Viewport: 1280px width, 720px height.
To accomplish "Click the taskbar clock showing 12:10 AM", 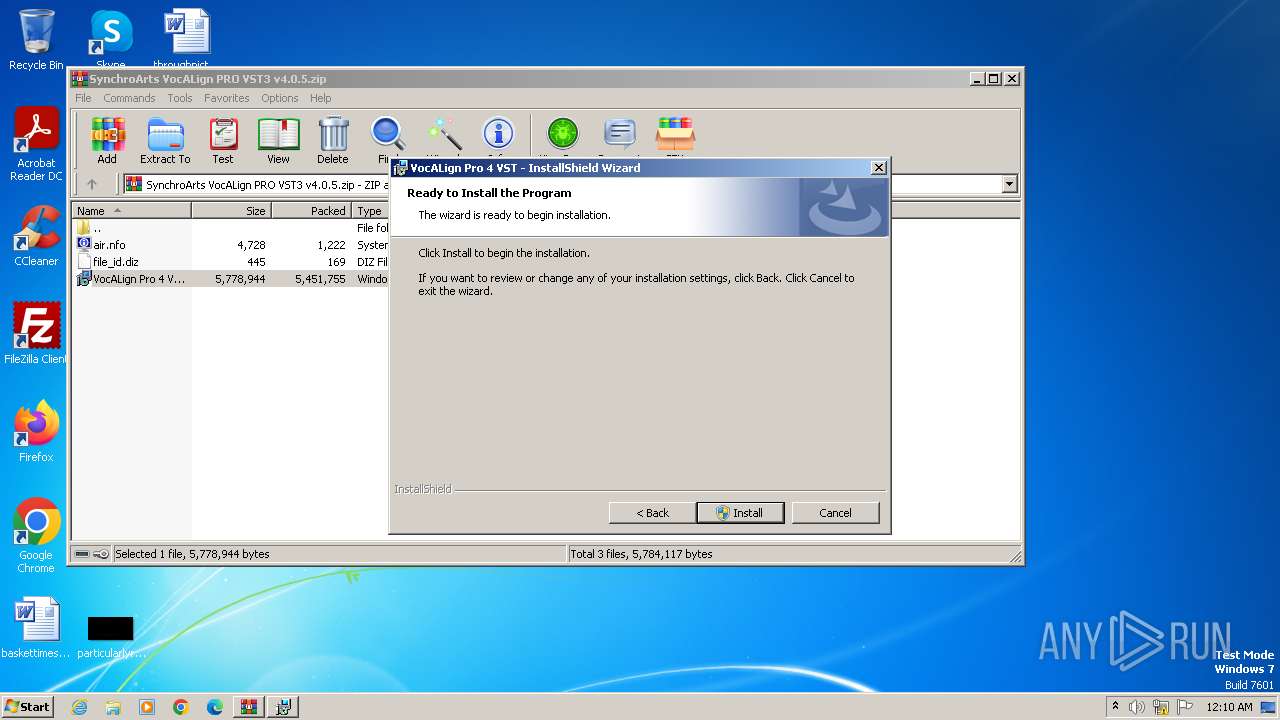I will click(1229, 706).
